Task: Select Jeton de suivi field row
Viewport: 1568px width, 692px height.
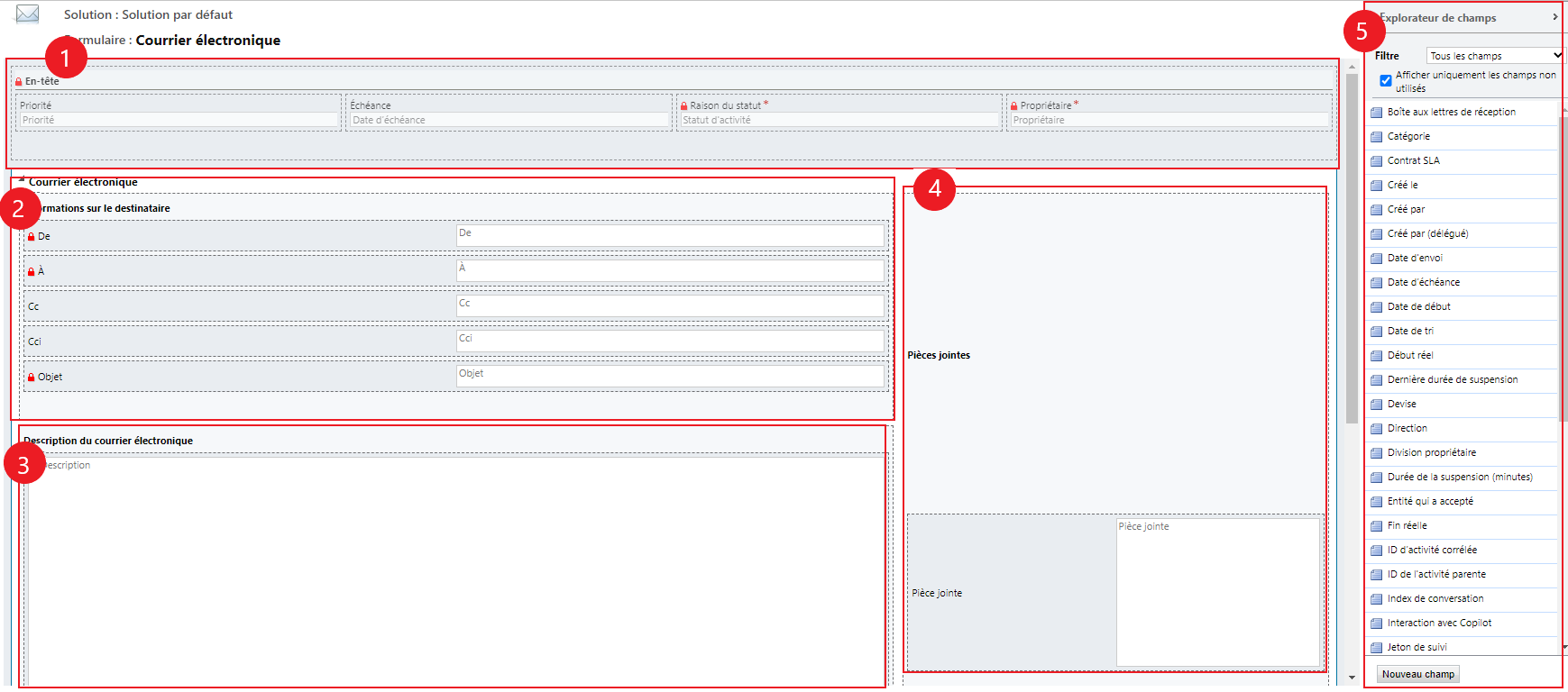Action: coord(1462,646)
